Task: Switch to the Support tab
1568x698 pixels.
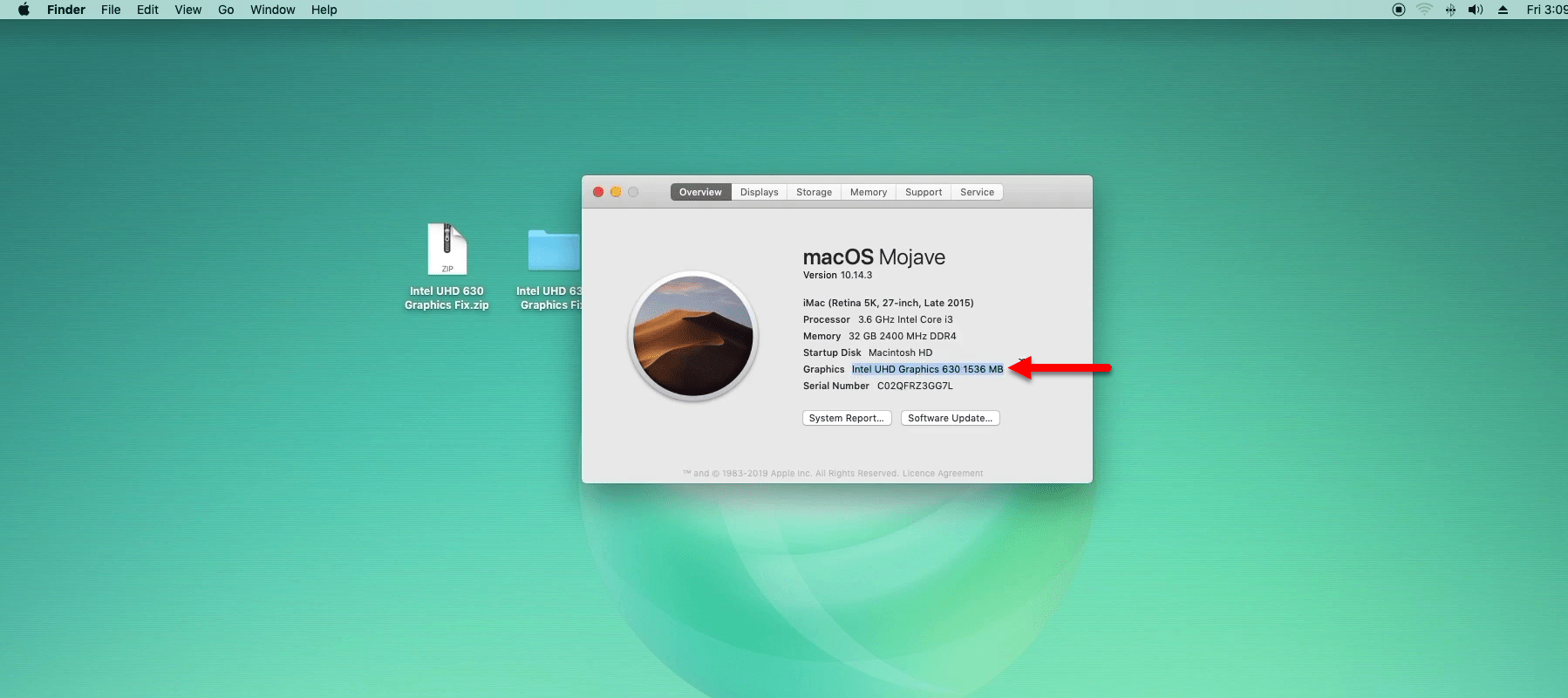Action: point(924,192)
